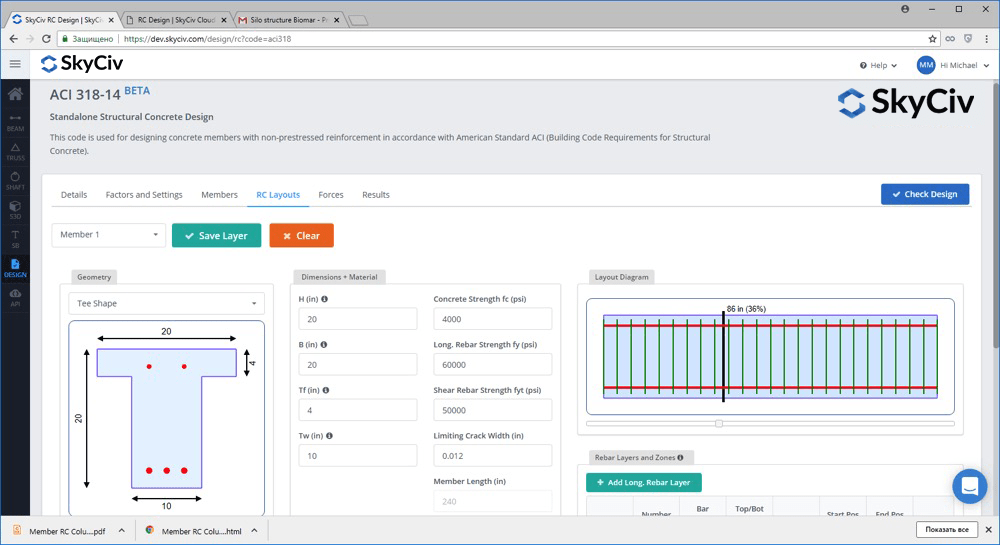Click the Show all downloads button
The width and height of the screenshot is (1000, 545).
[x=946, y=530]
